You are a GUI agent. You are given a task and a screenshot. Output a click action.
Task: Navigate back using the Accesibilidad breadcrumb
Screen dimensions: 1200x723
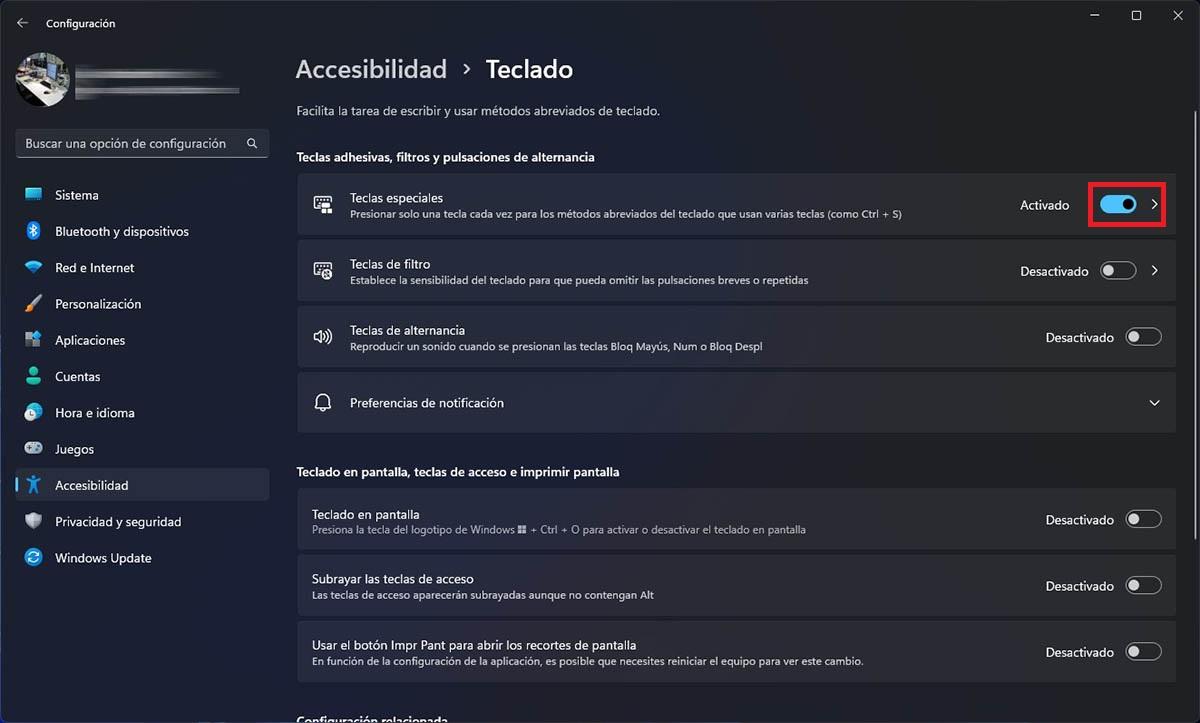click(x=371, y=69)
